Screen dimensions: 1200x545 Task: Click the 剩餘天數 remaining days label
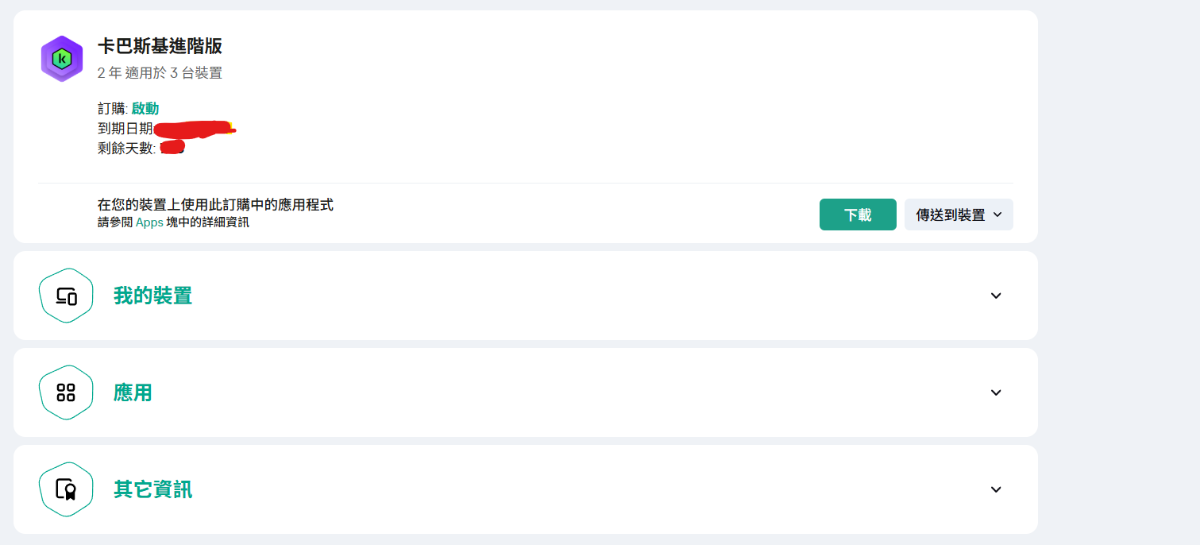(127, 148)
